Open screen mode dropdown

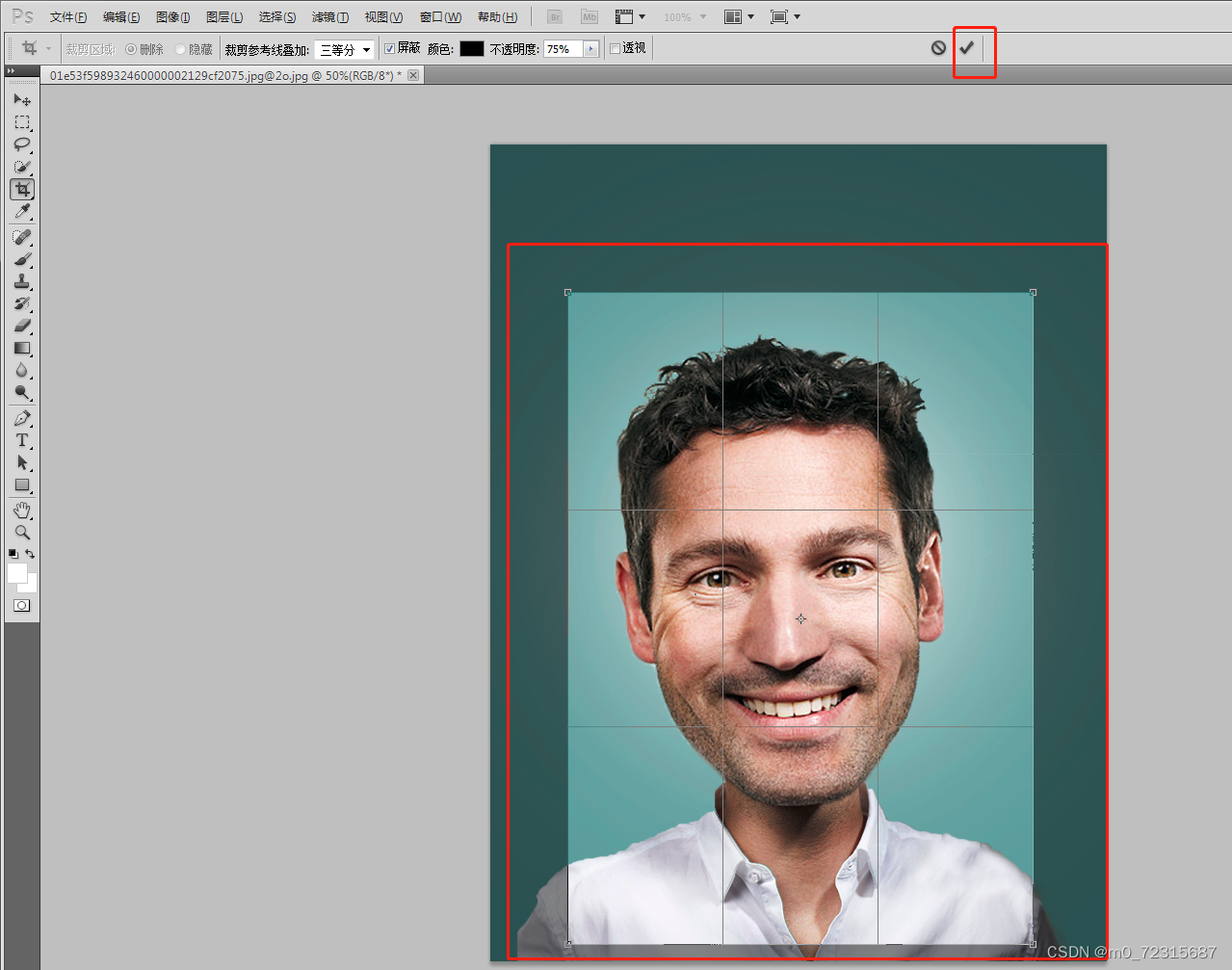786,17
